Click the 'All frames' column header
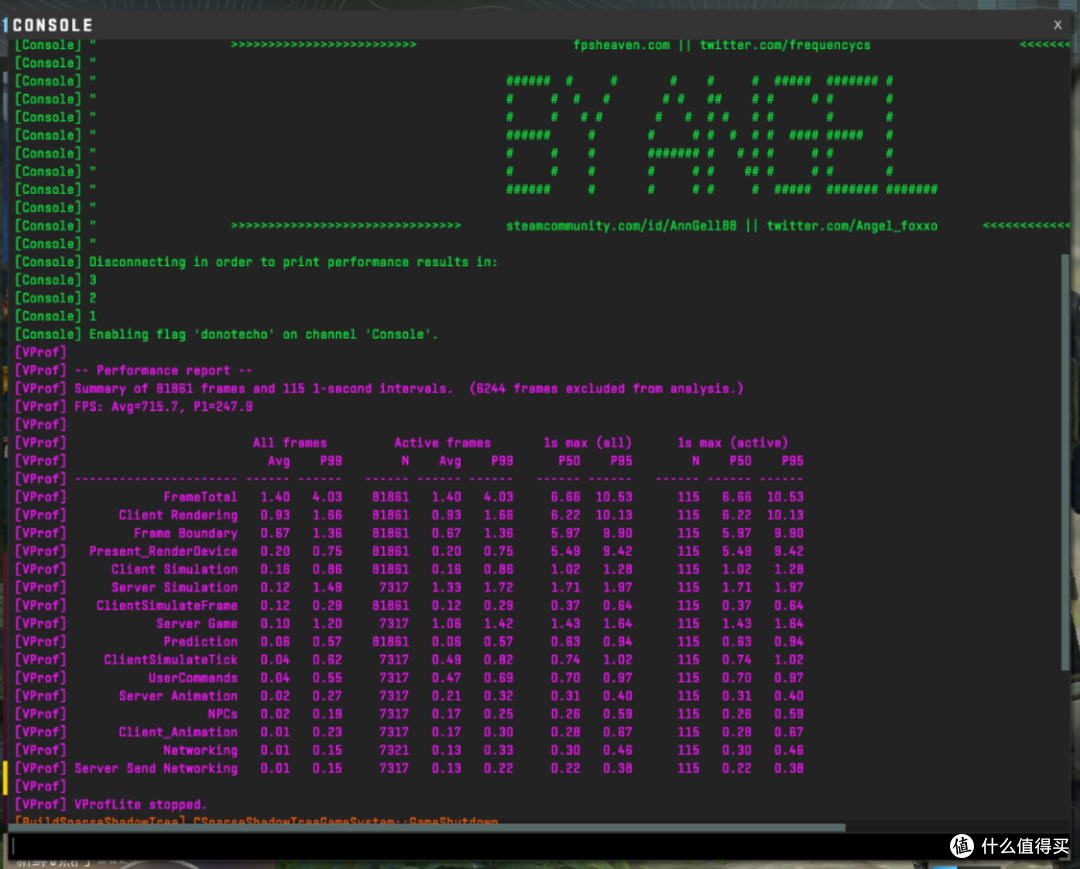 [290, 443]
